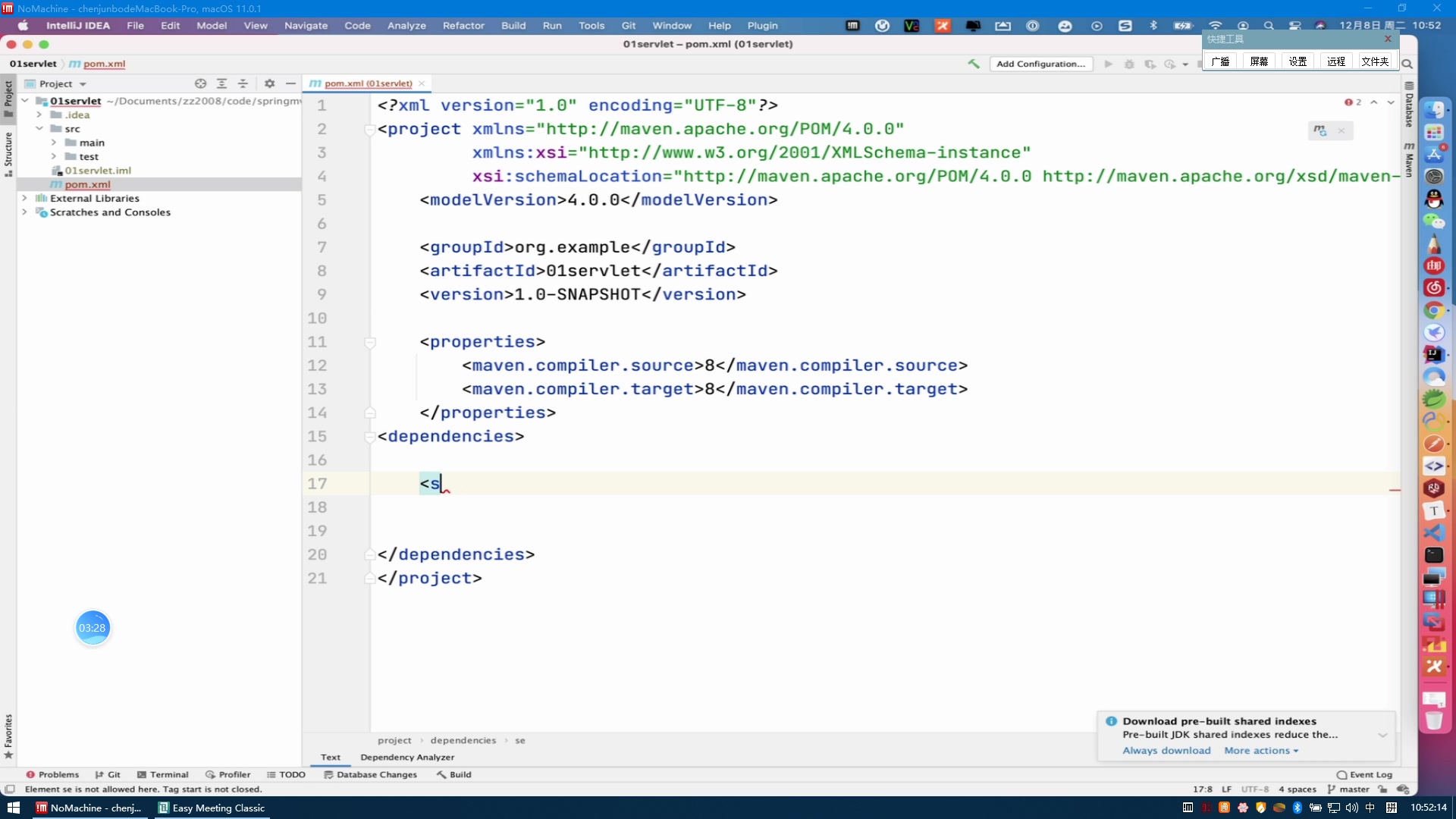Image resolution: width=1456 pixels, height=819 pixels.
Task: Switch to Dependency Analyzer tab
Action: click(x=407, y=757)
